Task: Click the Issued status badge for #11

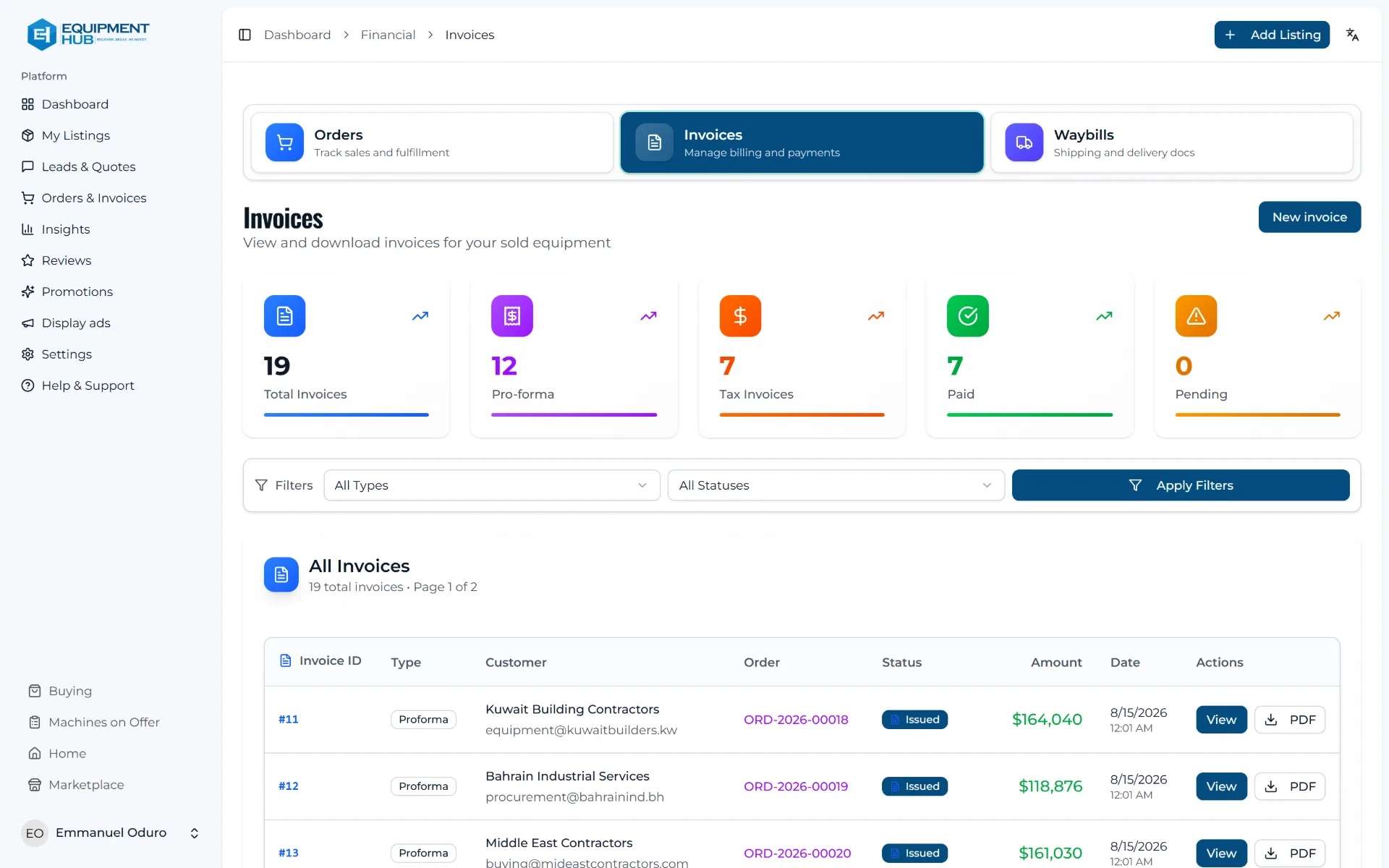Action: (914, 720)
